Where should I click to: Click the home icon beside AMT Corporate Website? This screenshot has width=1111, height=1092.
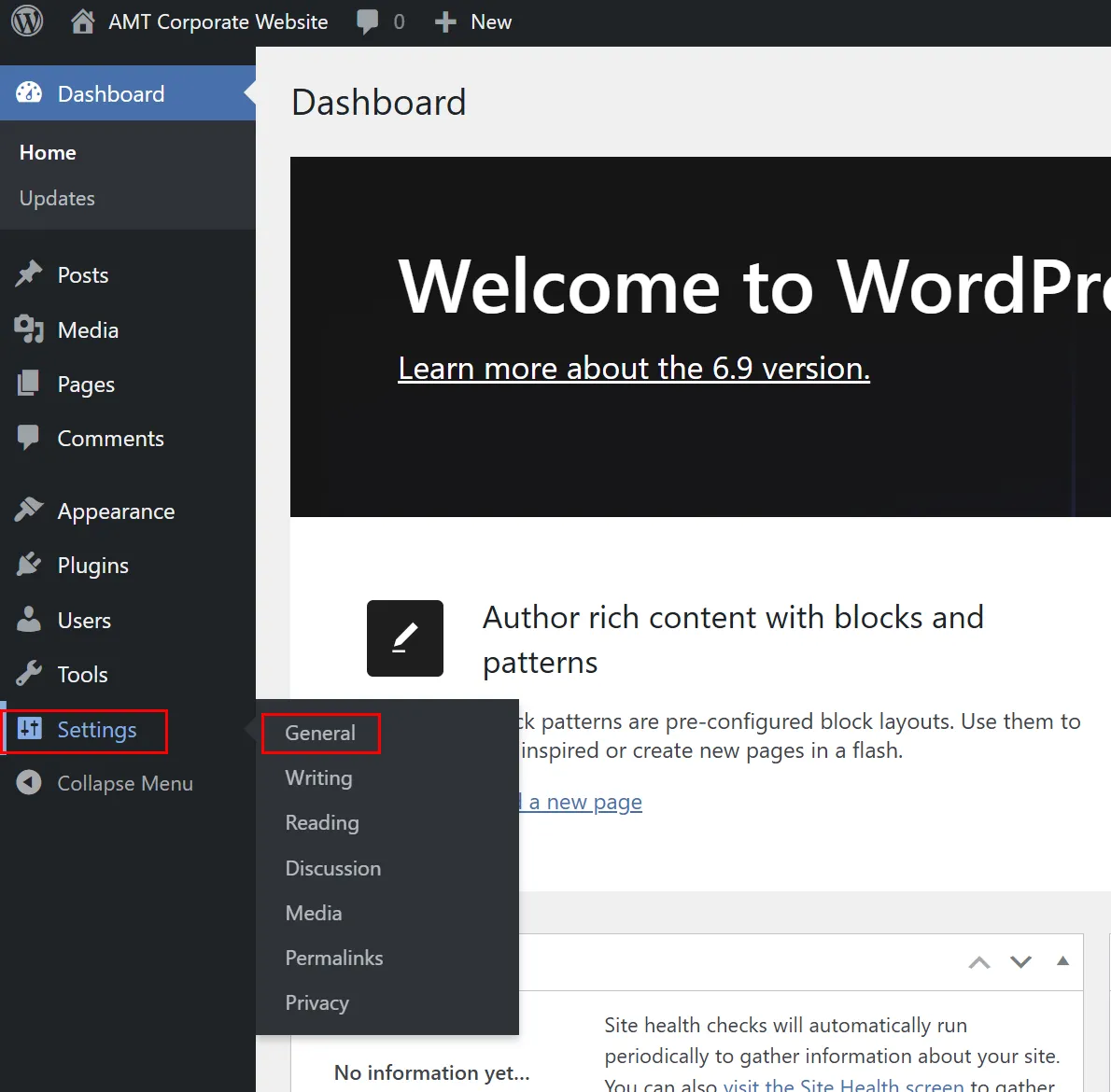point(82,21)
